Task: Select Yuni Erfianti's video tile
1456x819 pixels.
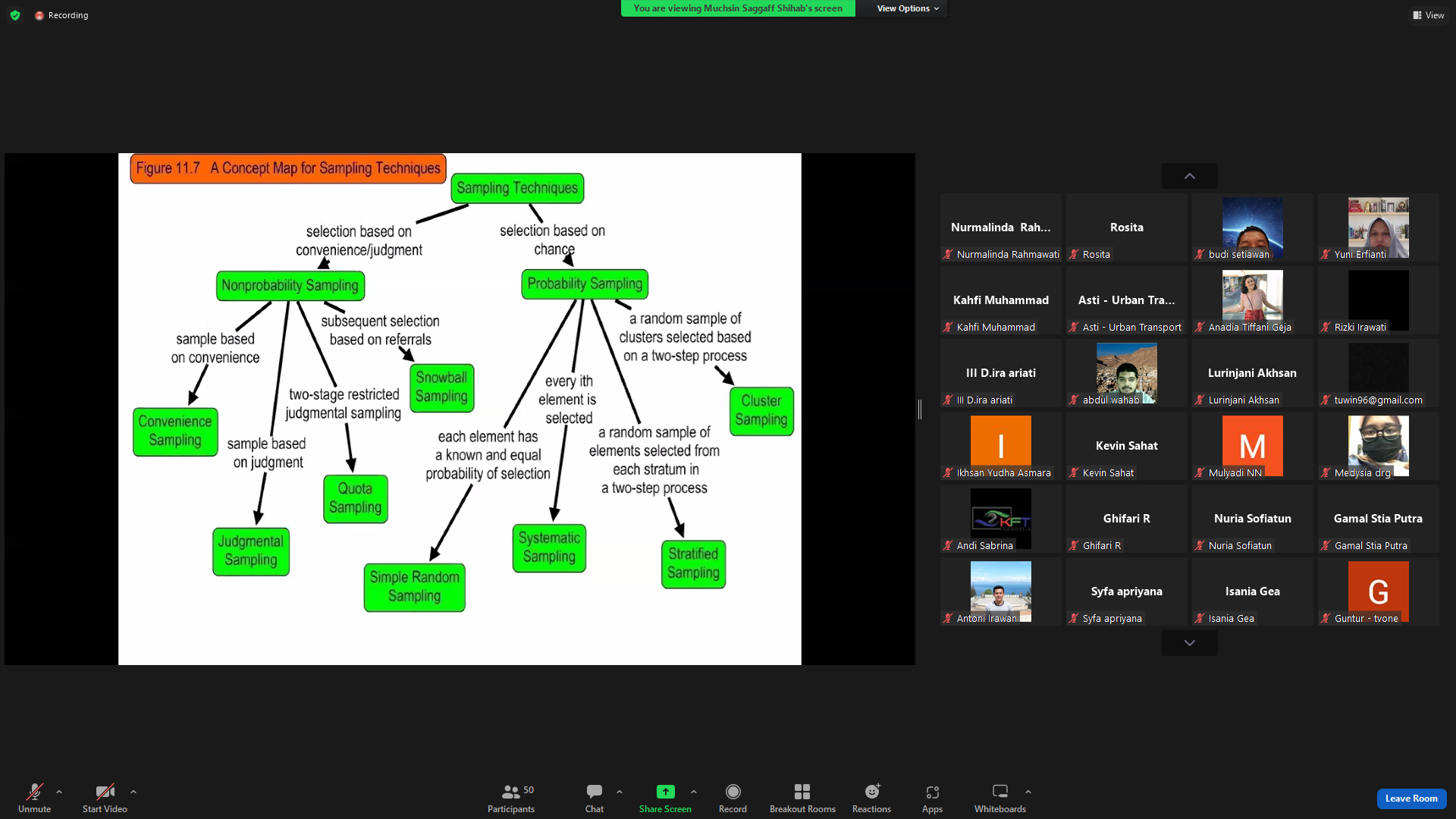Action: 1379,227
